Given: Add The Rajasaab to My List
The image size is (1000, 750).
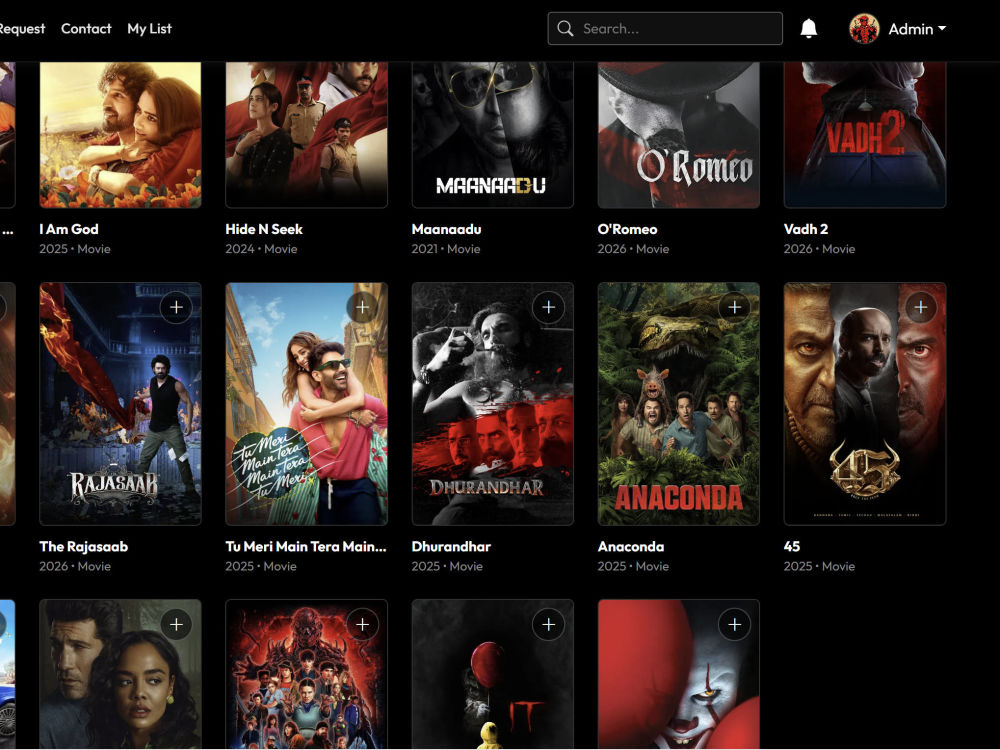Looking at the screenshot, I should (x=177, y=307).
